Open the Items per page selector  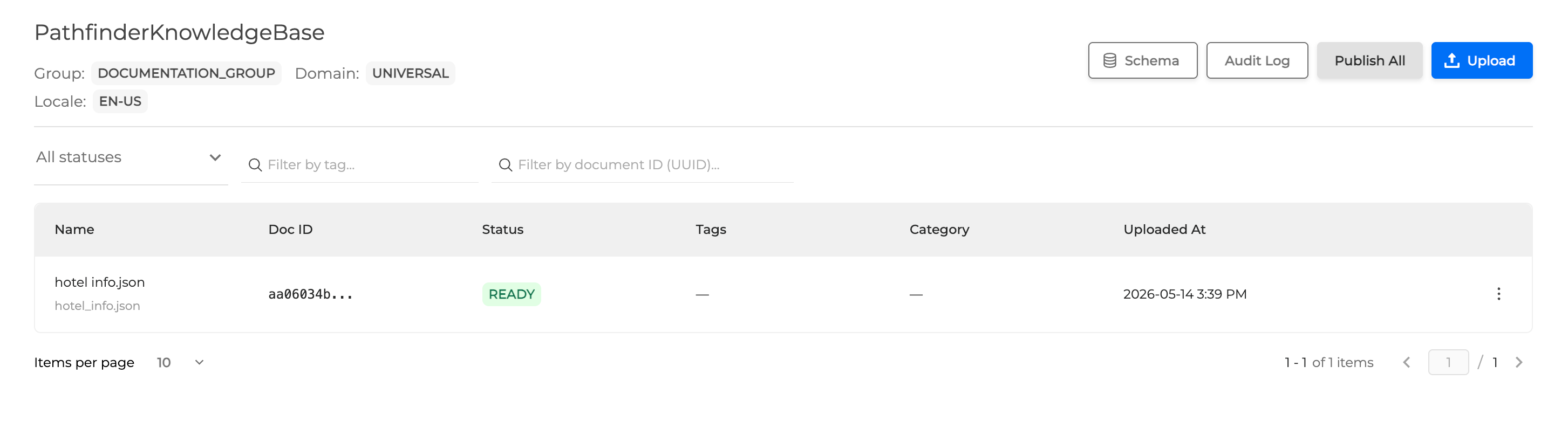[180, 362]
